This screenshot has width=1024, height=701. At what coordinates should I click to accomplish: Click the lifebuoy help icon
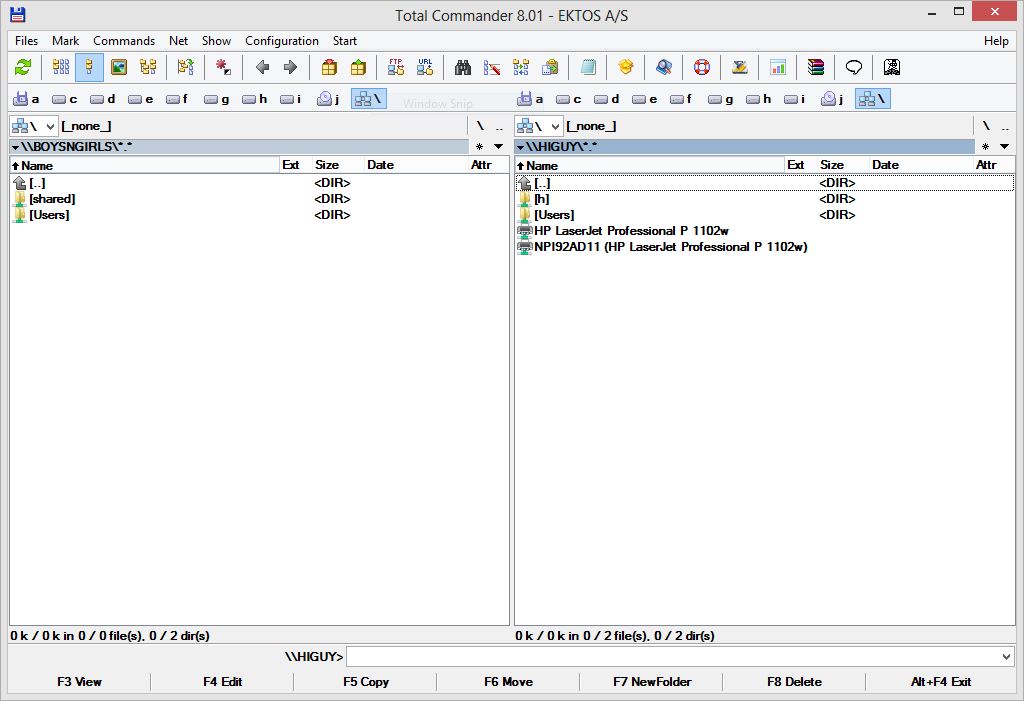[702, 67]
